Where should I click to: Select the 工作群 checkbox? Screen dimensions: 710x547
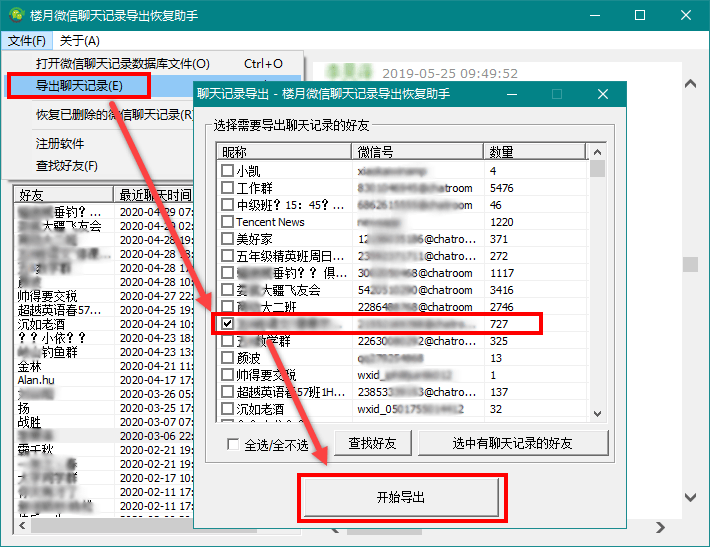coord(228,188)
